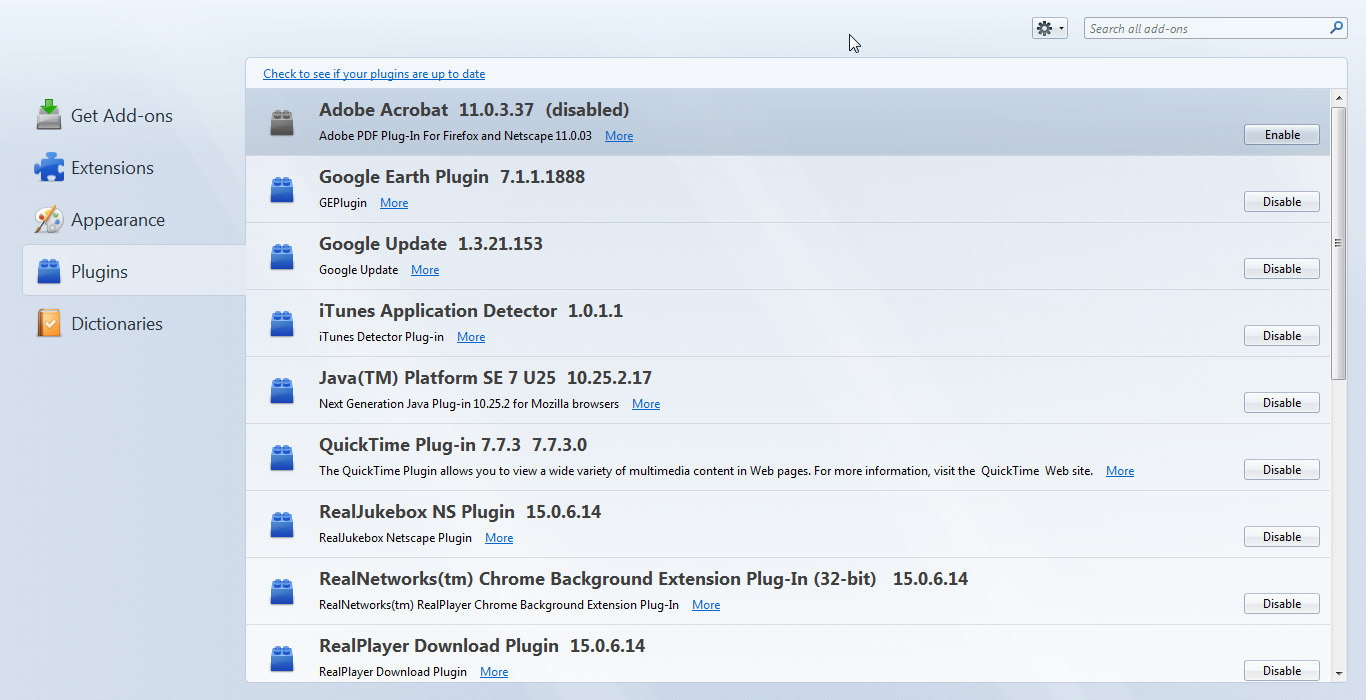Screen dimensions: 1366x700
Task: Disable Java(TM) Platform SE 7 U25
Action: [x=1282, y=403]
